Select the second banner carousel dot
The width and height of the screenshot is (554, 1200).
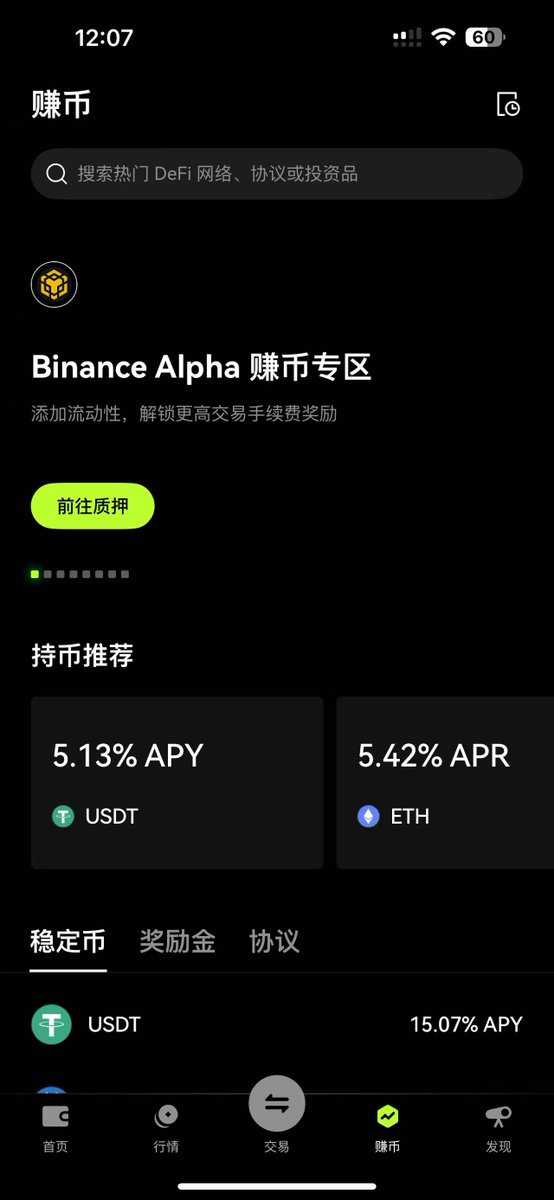[48, 574]
